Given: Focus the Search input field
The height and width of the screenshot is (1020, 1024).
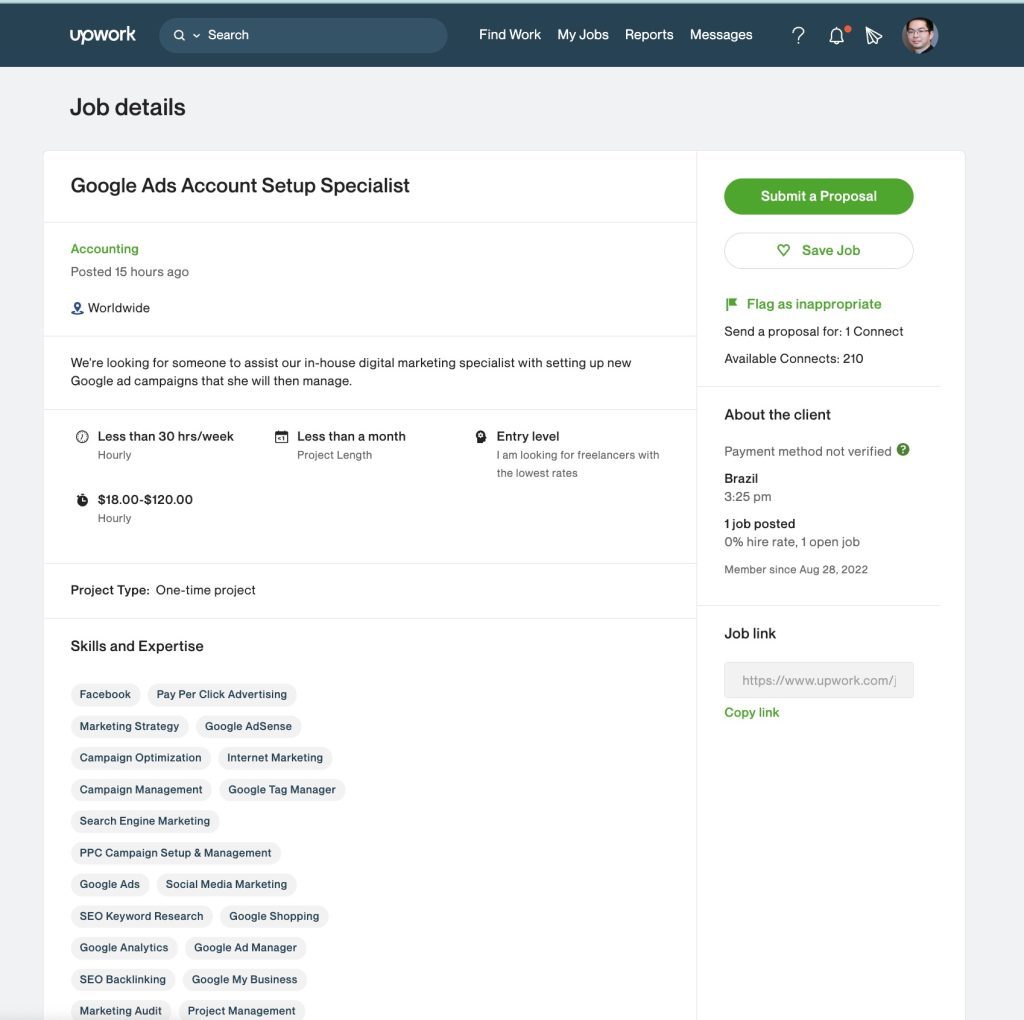Looking at the screenshot, I should click(303, 35).
